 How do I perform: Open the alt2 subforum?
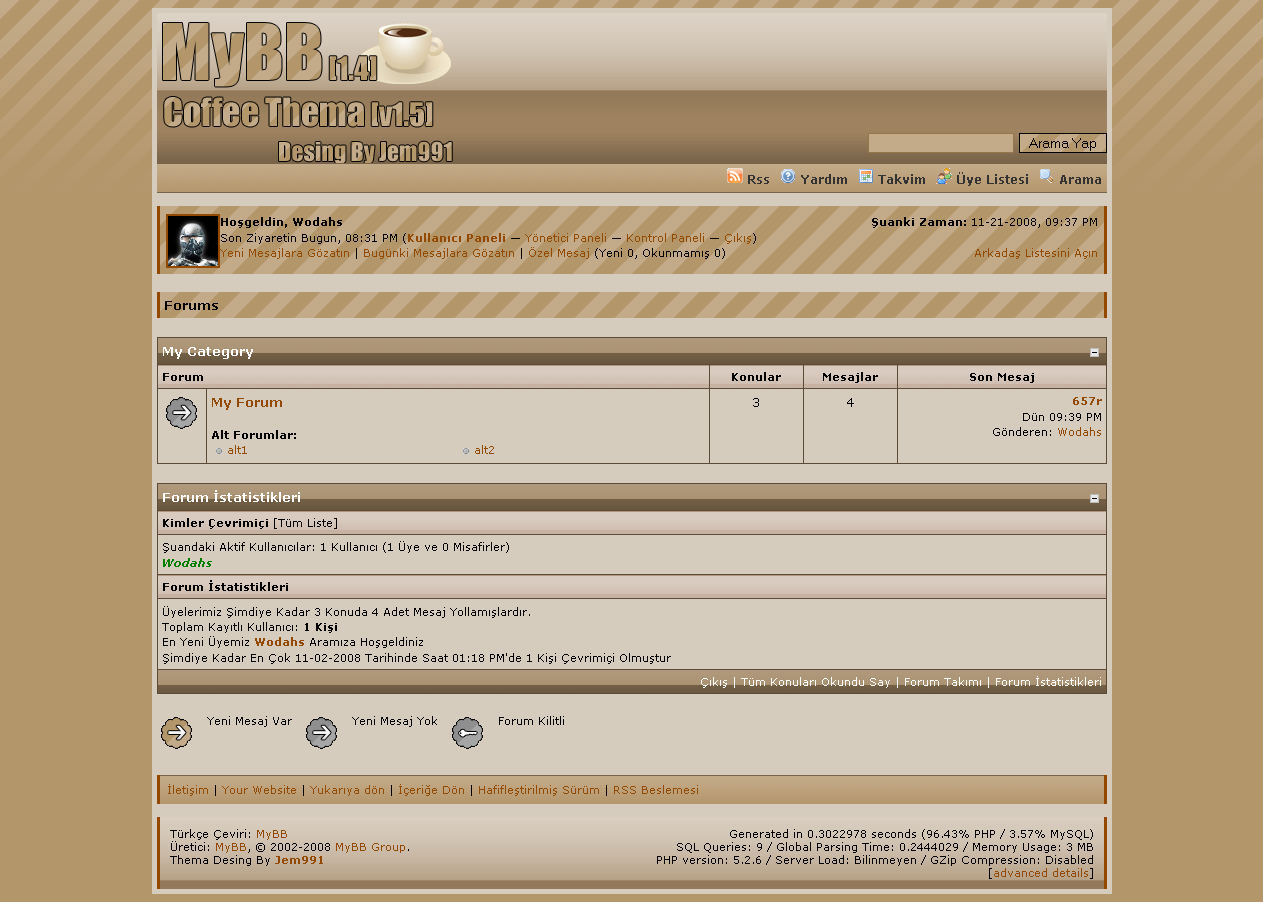[x=484, y=450]
